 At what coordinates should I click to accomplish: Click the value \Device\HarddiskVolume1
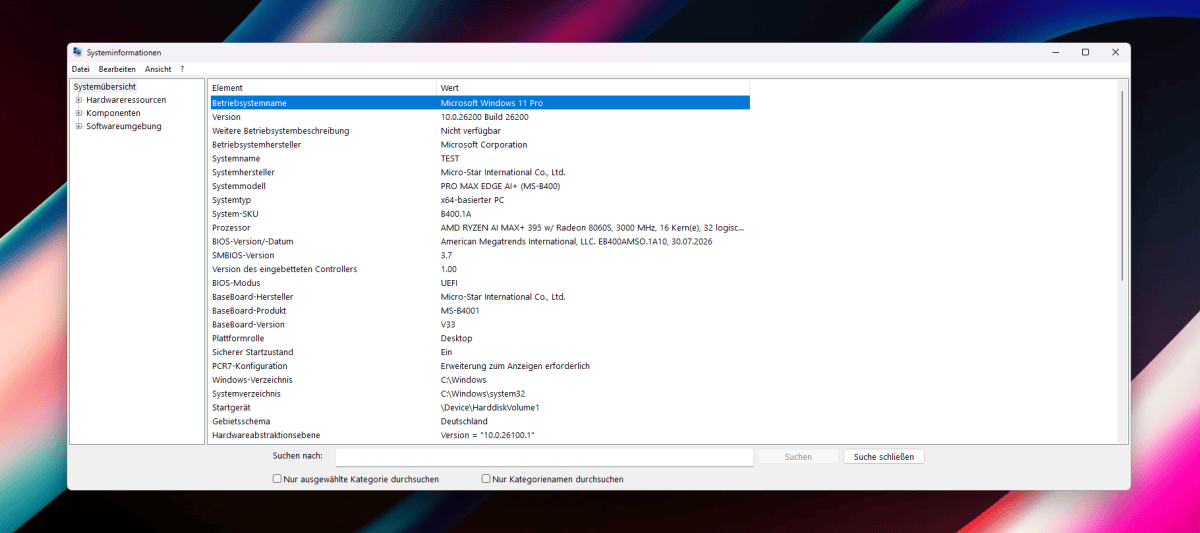pyautogui.click(x=490, y=408)
